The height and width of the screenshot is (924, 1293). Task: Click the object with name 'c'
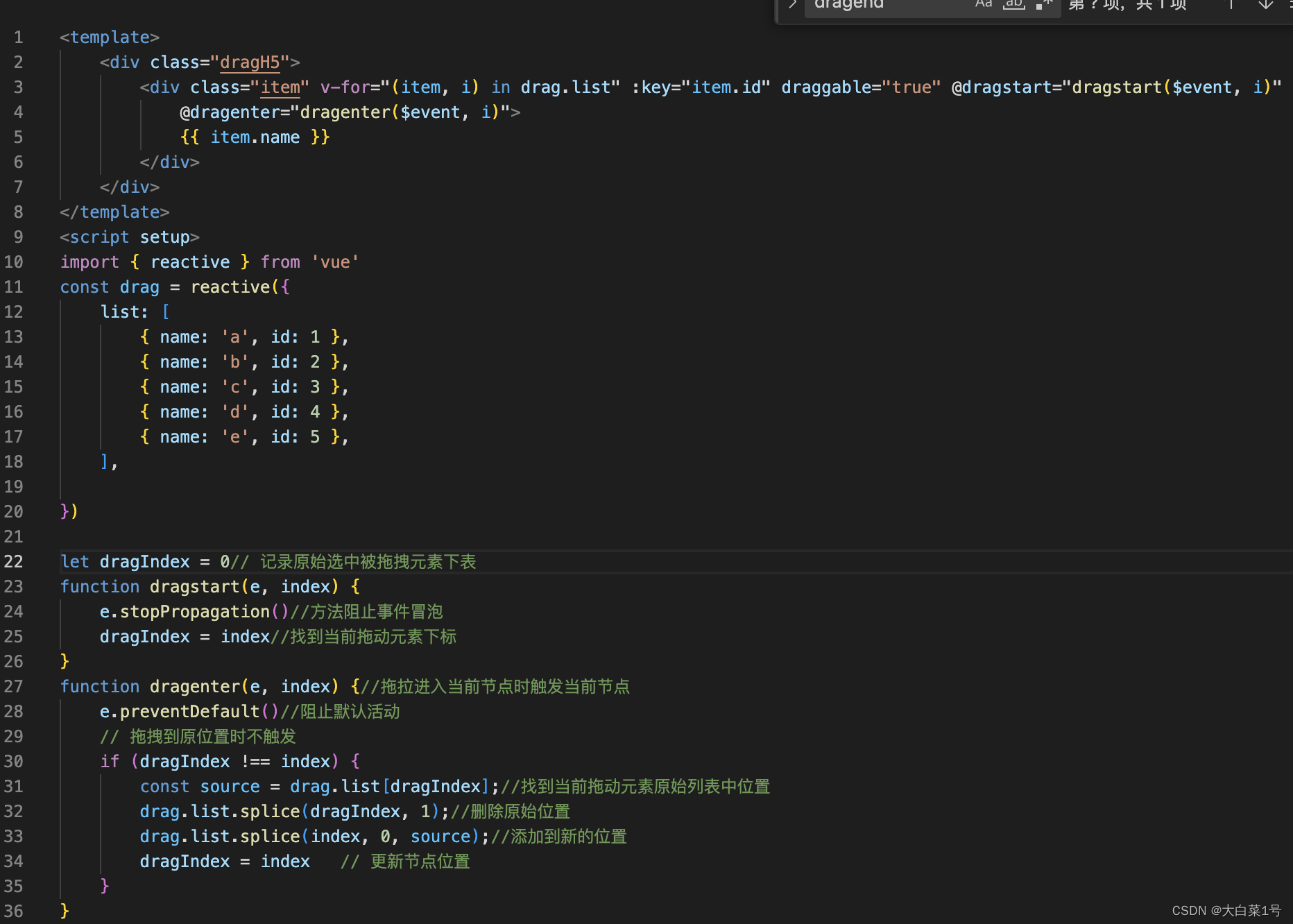(x=239, y=386)
